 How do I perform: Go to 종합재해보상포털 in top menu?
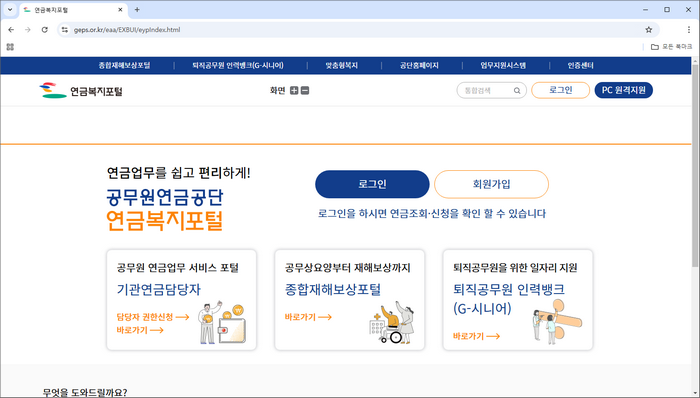pos(124,66)
